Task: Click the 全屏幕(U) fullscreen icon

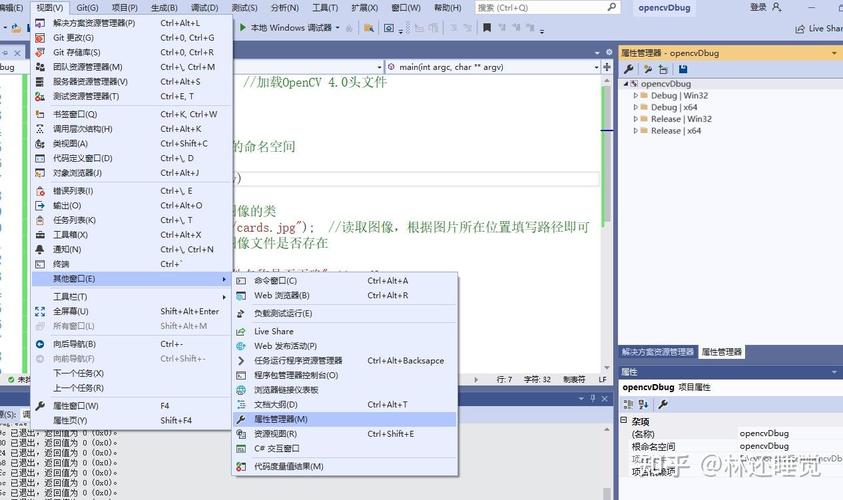Action: [x=40, y=311]
